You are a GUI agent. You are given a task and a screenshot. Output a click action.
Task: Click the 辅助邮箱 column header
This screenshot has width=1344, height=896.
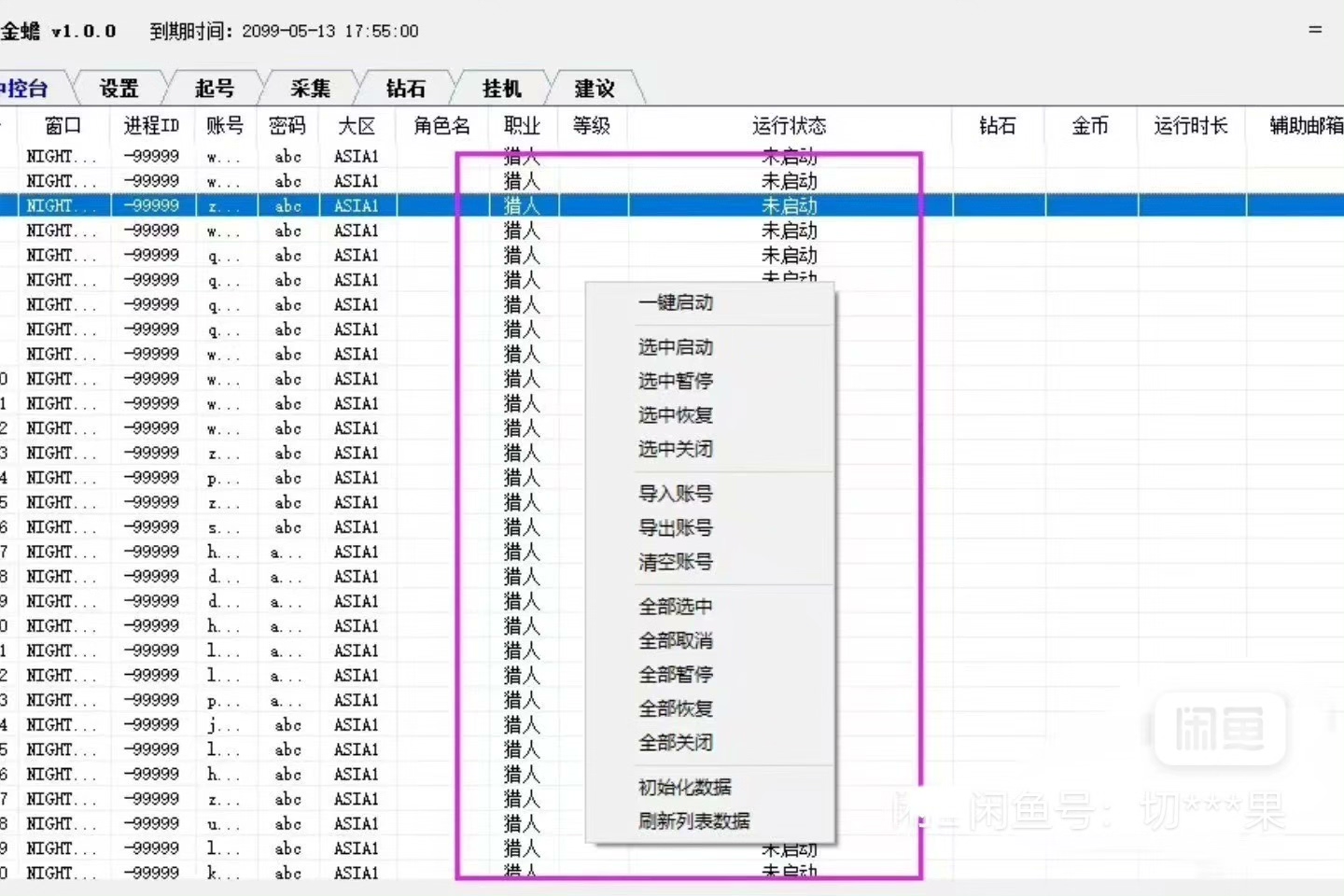1307,126
